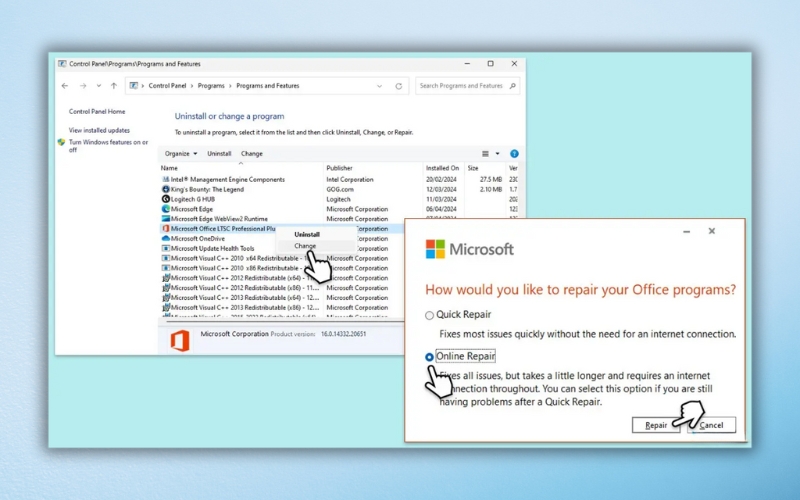The height and width of the screenshot is (500, 800).
Task: Open the Organize dropdown menu
Action: [181, 154]
